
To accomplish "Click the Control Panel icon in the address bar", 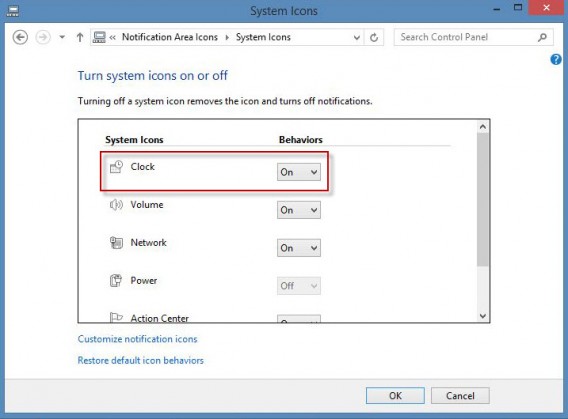I will tap(99, 37).
